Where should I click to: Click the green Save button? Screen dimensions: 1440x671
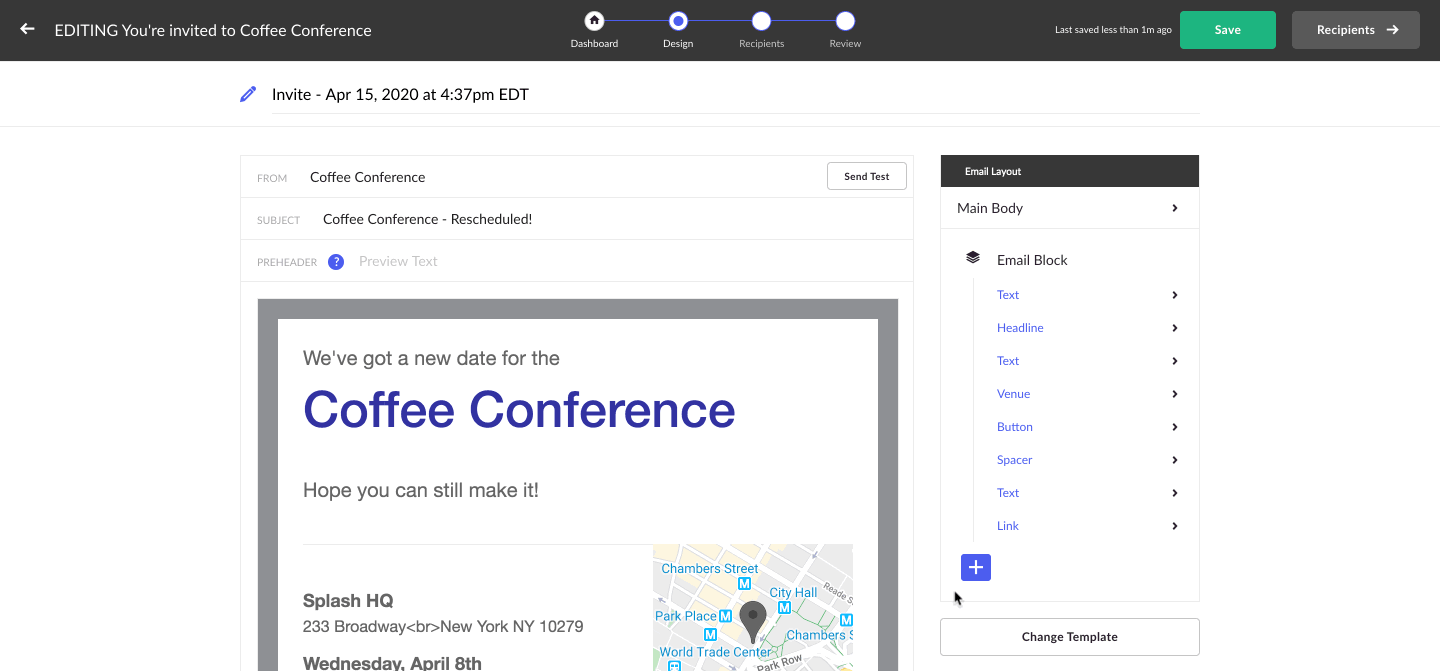(x=1228, y=30)
